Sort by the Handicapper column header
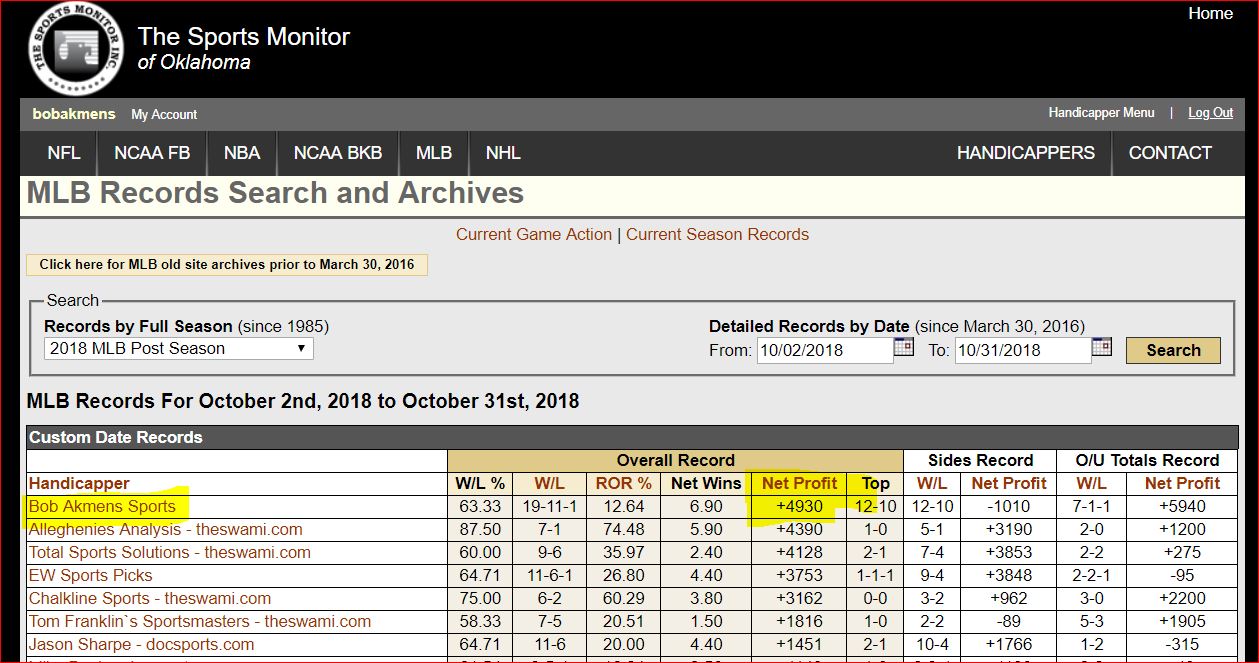 tap(80, 483)
